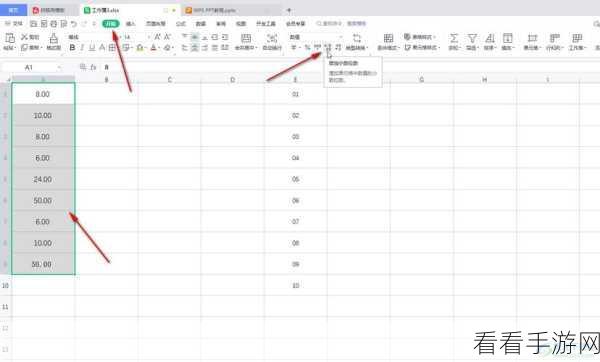Switch to the Insert ribbon tab
This screenshot has height=362, width=600.
pyautogui.click(x=130, y=24)
